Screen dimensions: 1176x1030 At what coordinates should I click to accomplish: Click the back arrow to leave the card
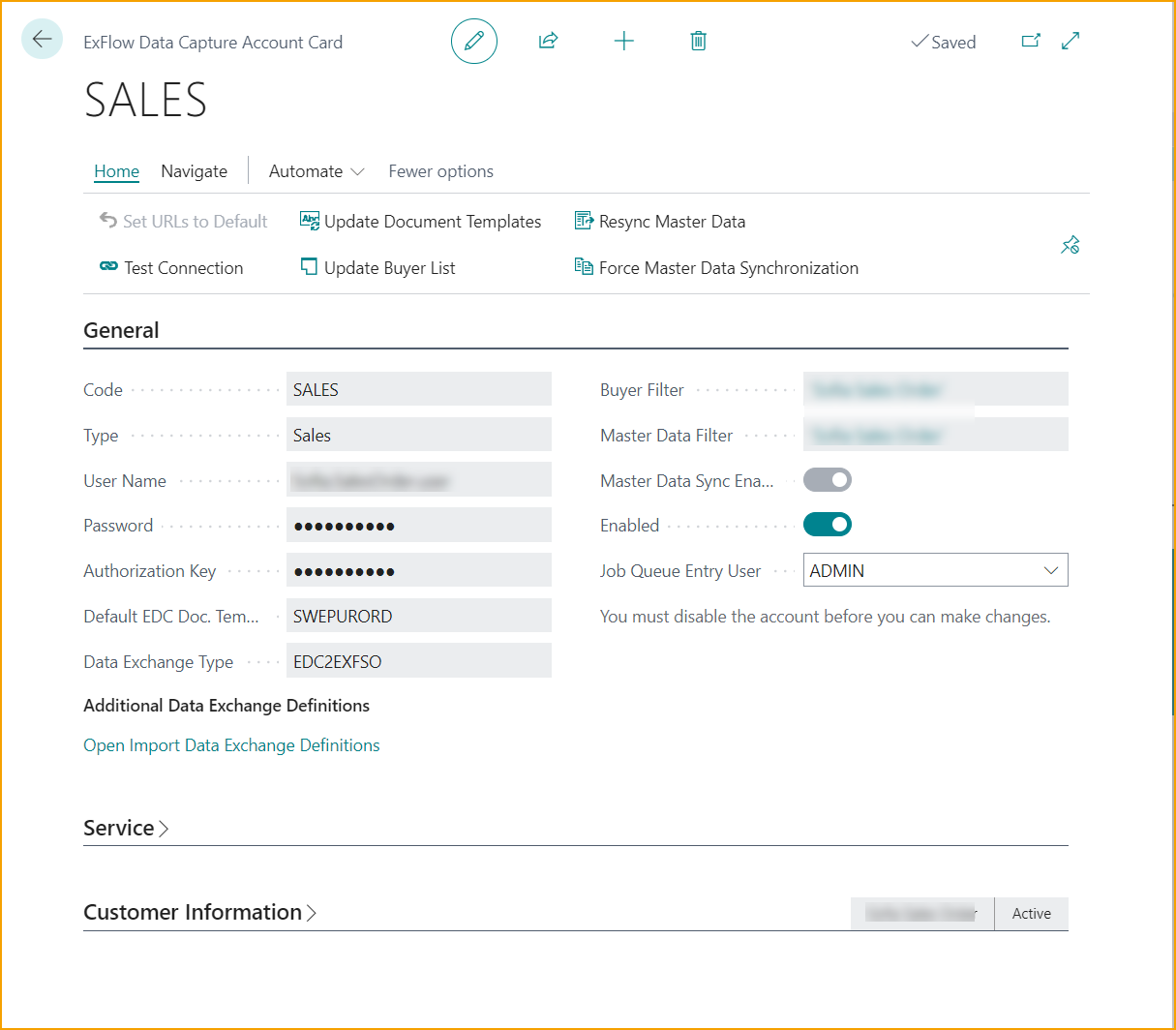tap(41, 39)
